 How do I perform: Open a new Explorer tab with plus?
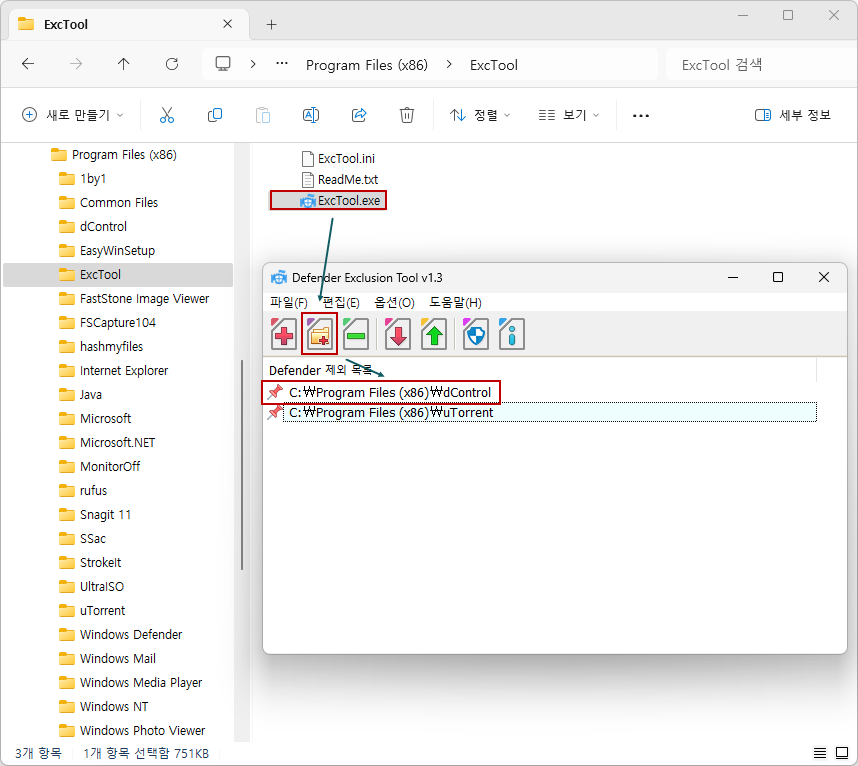pos(271,25)
